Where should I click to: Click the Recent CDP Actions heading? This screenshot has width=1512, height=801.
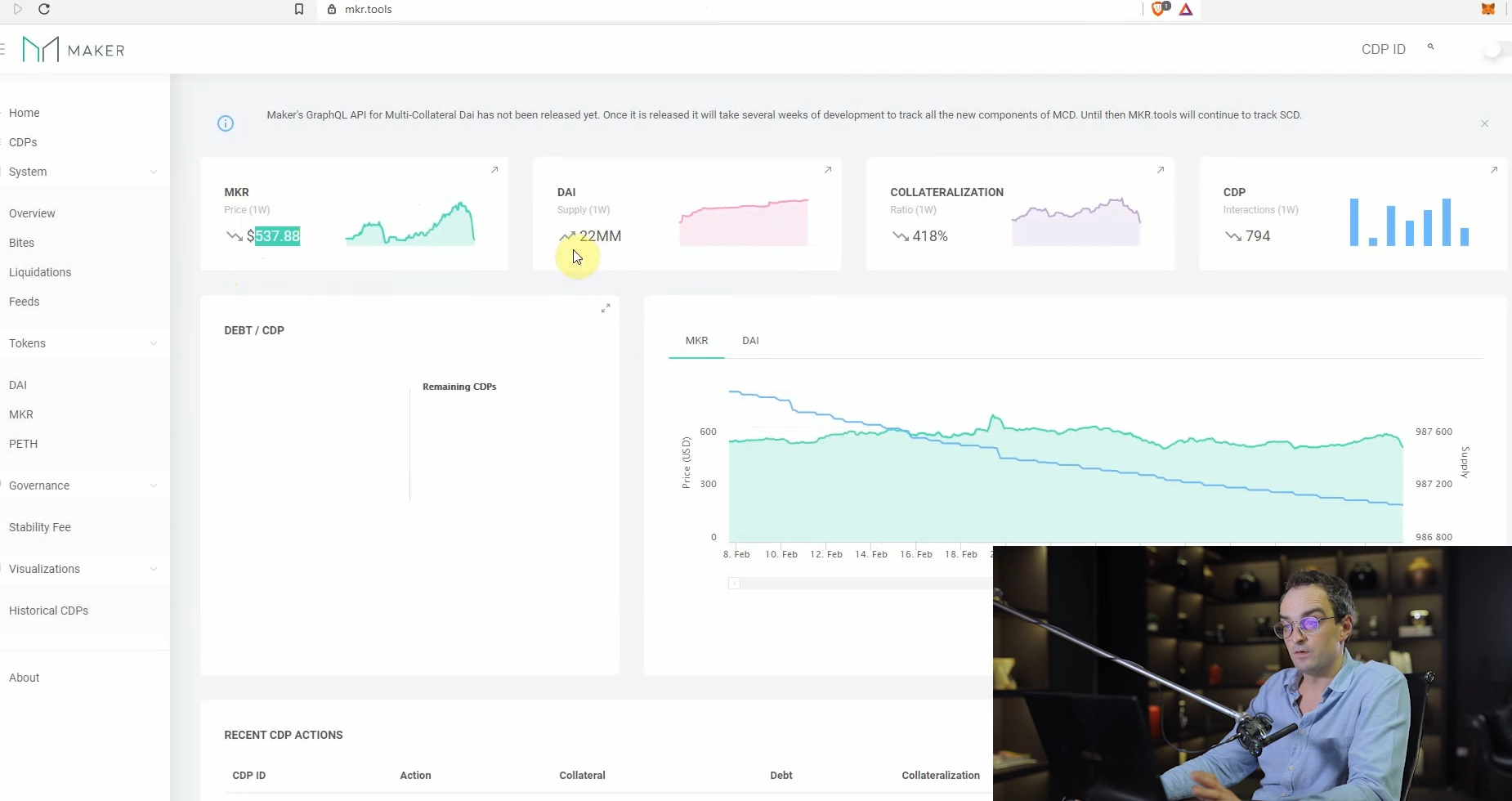point(284,735)
